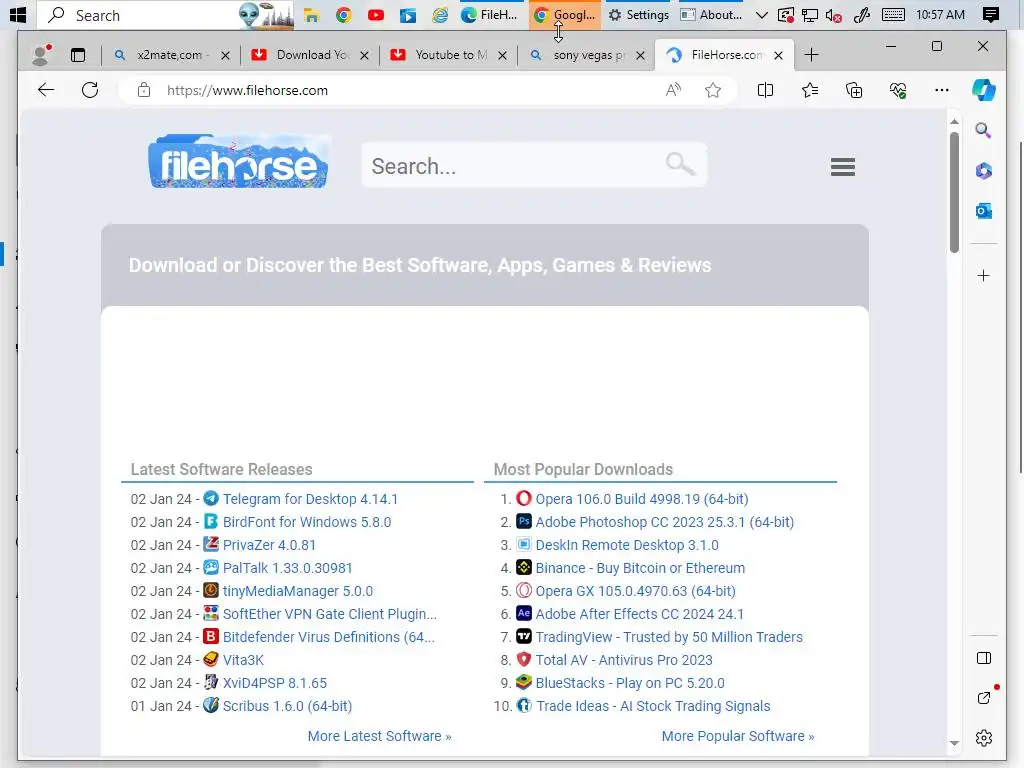Open Adobe Photoshop CC 2023 link
Image resolution: width=1024 pixels, height=768 pixels.
pyautogui.click(x=665, y=522)
